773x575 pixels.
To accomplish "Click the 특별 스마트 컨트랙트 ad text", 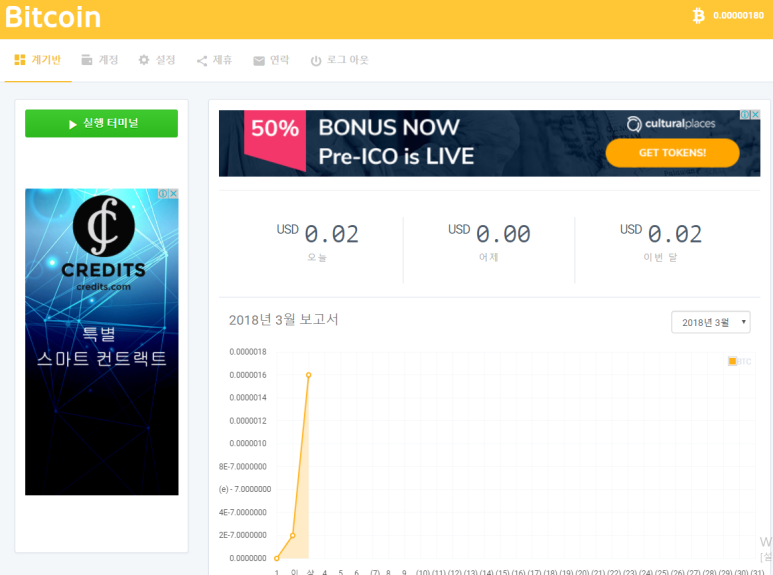I will (102, 346).
